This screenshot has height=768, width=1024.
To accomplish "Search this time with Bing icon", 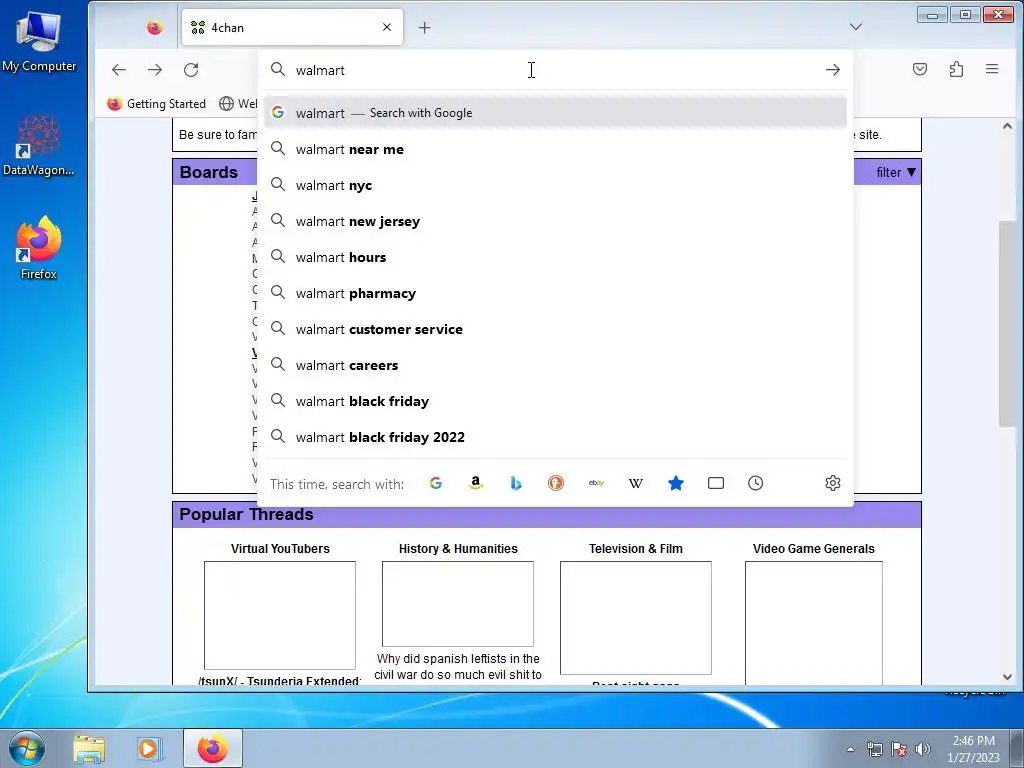I will (516, 483).
